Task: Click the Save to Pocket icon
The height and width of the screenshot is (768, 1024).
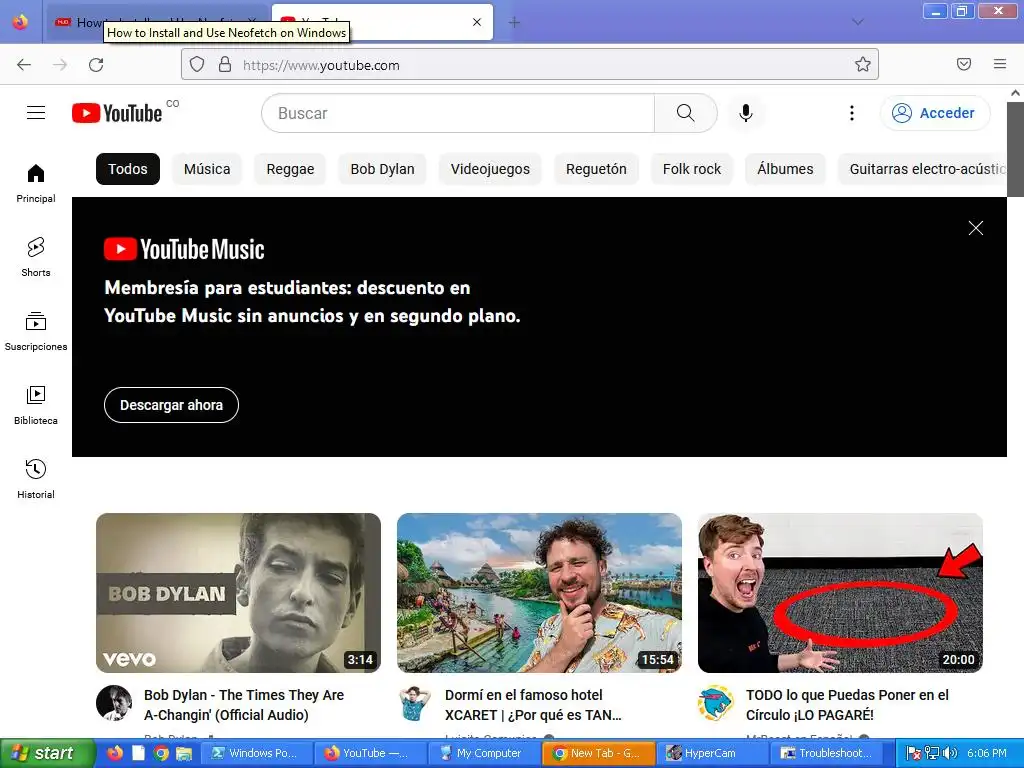Action: [x=964, y=64]
